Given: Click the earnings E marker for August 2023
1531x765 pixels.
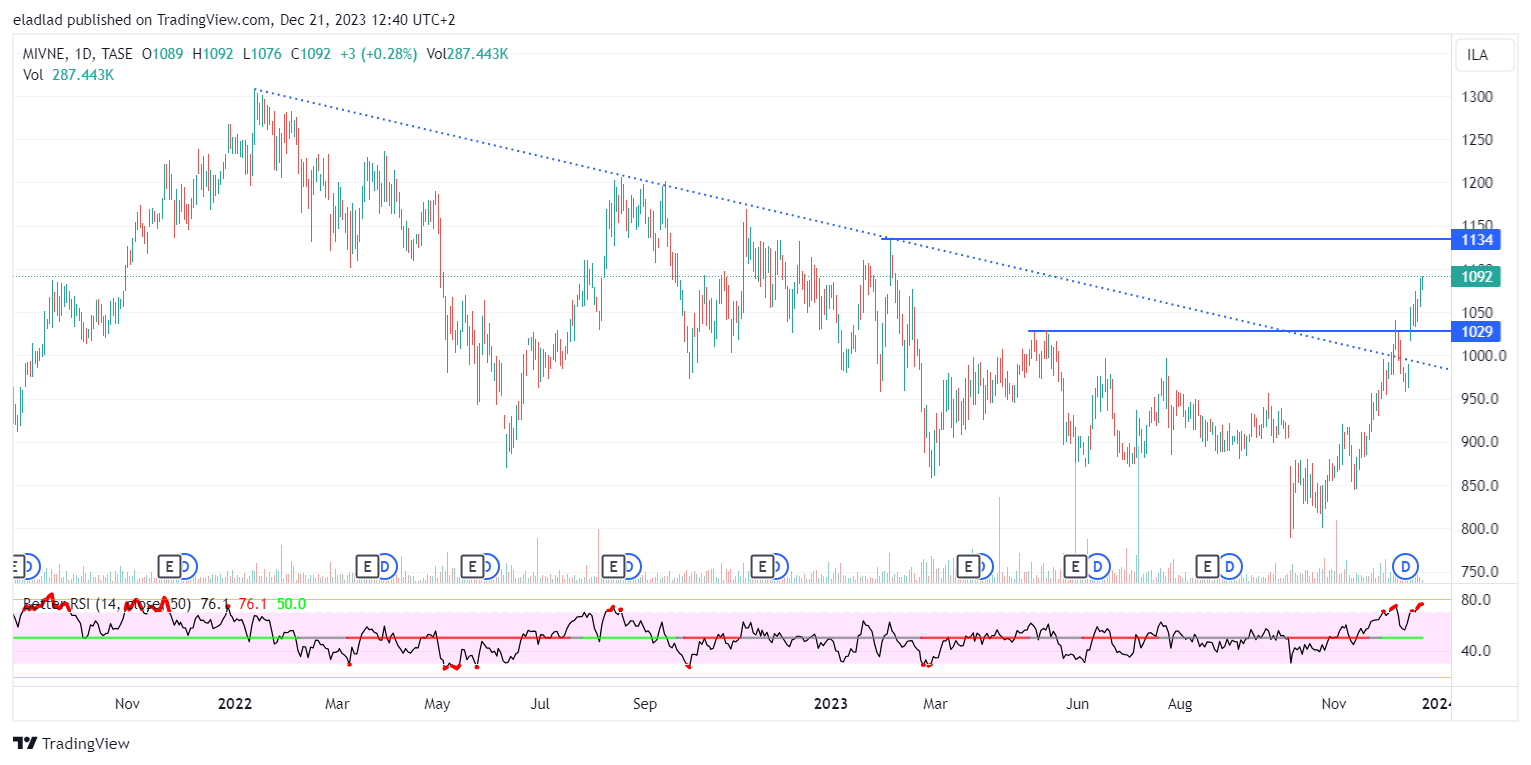Looking at the screenshot, I should click(1207, 567).
